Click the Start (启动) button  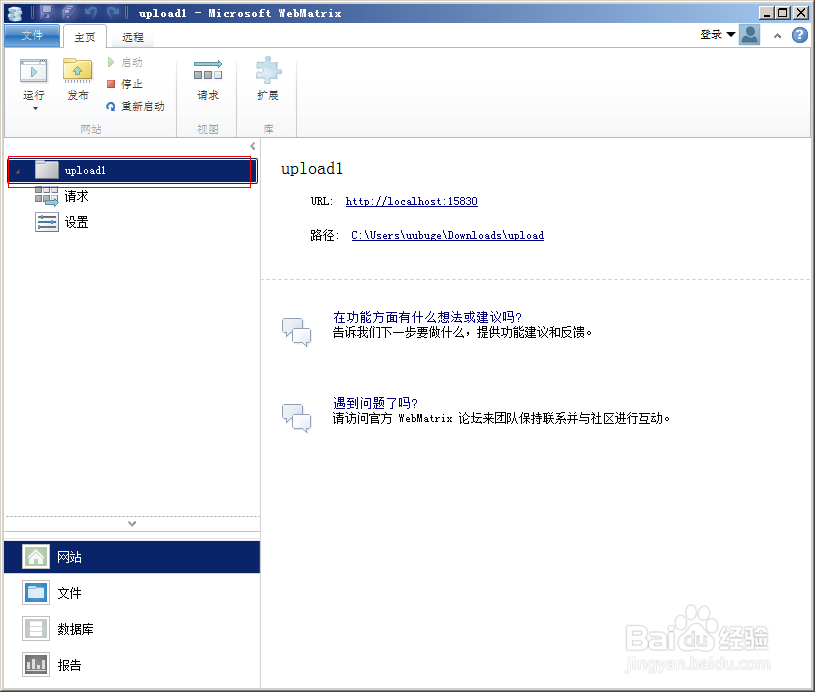125,62
